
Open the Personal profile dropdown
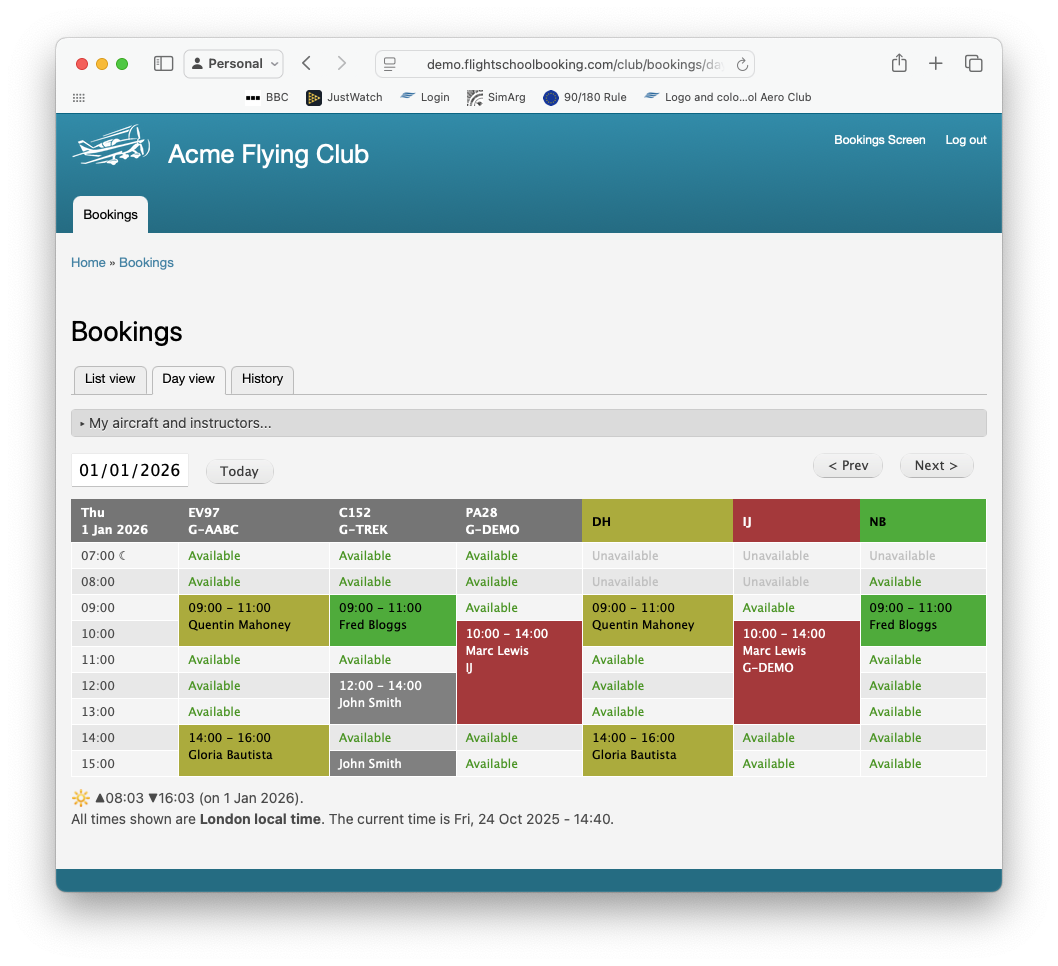pos(234,64)
